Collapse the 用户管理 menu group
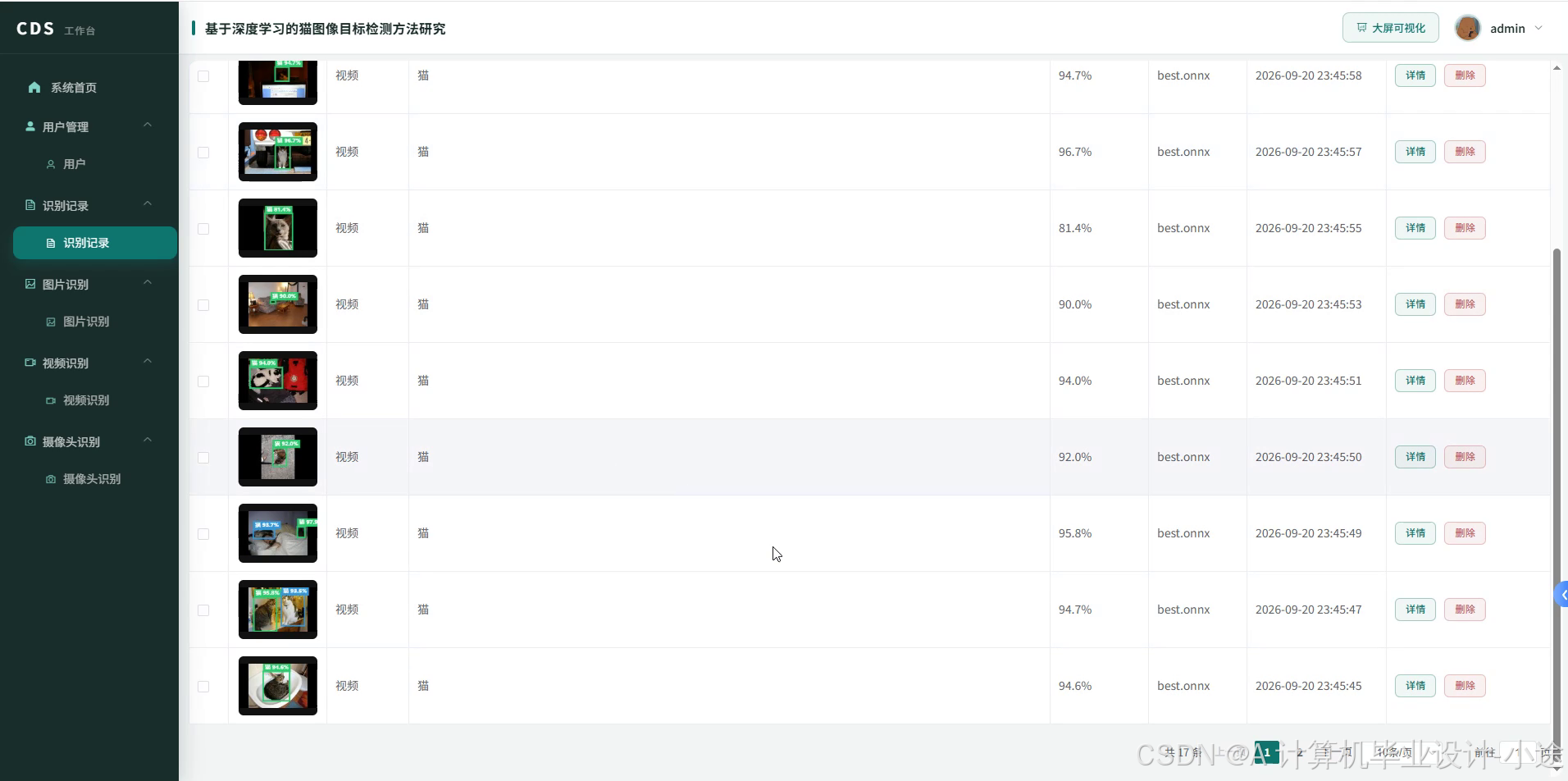The height and width of the screenshot is (781, 1568). (x=148, y=126)
